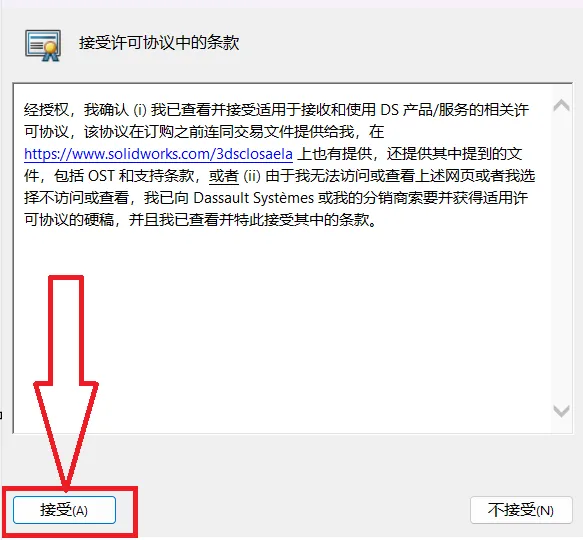The height and width of the screenshot is (540, 583).
Task: Decline the license with 不接受(N) button
Action: pyautogui.click(x=521, y=510)
